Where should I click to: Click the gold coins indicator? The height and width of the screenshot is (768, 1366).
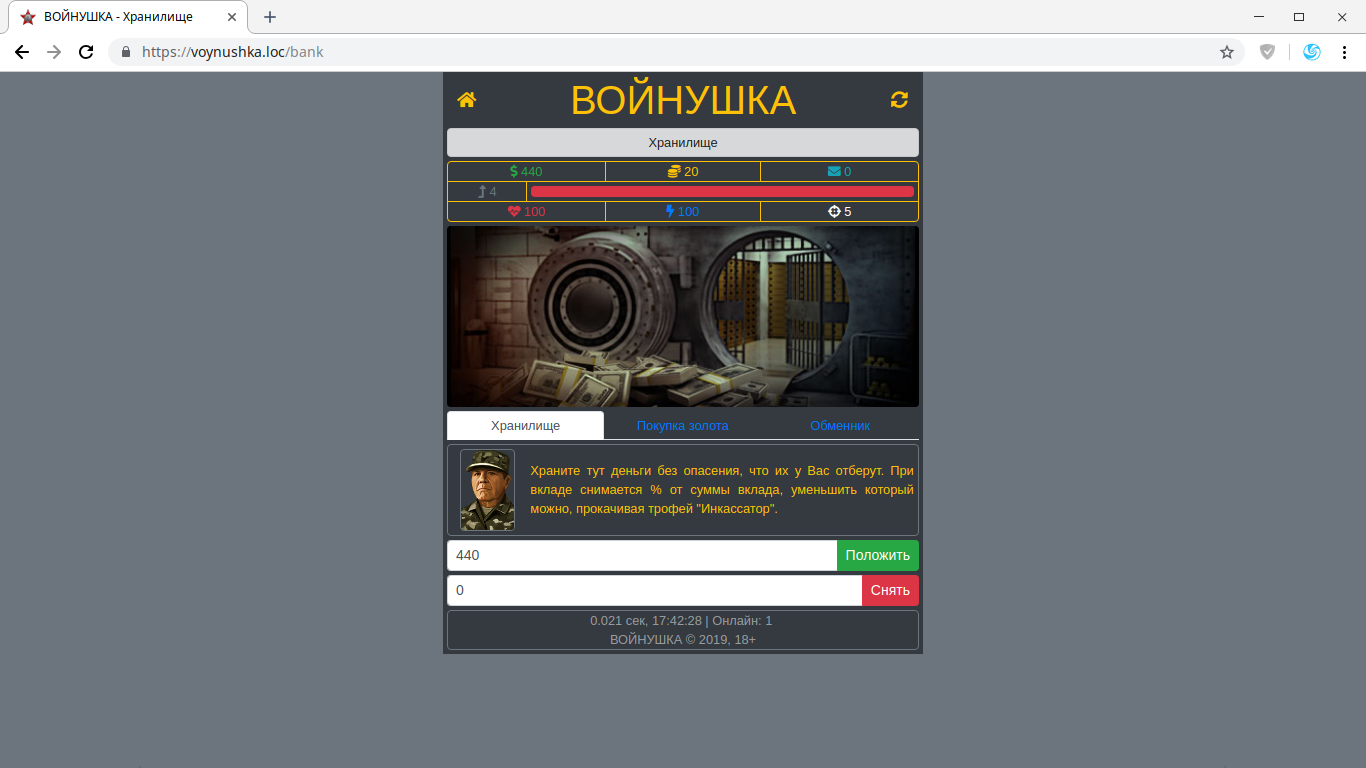coord(683,172)
